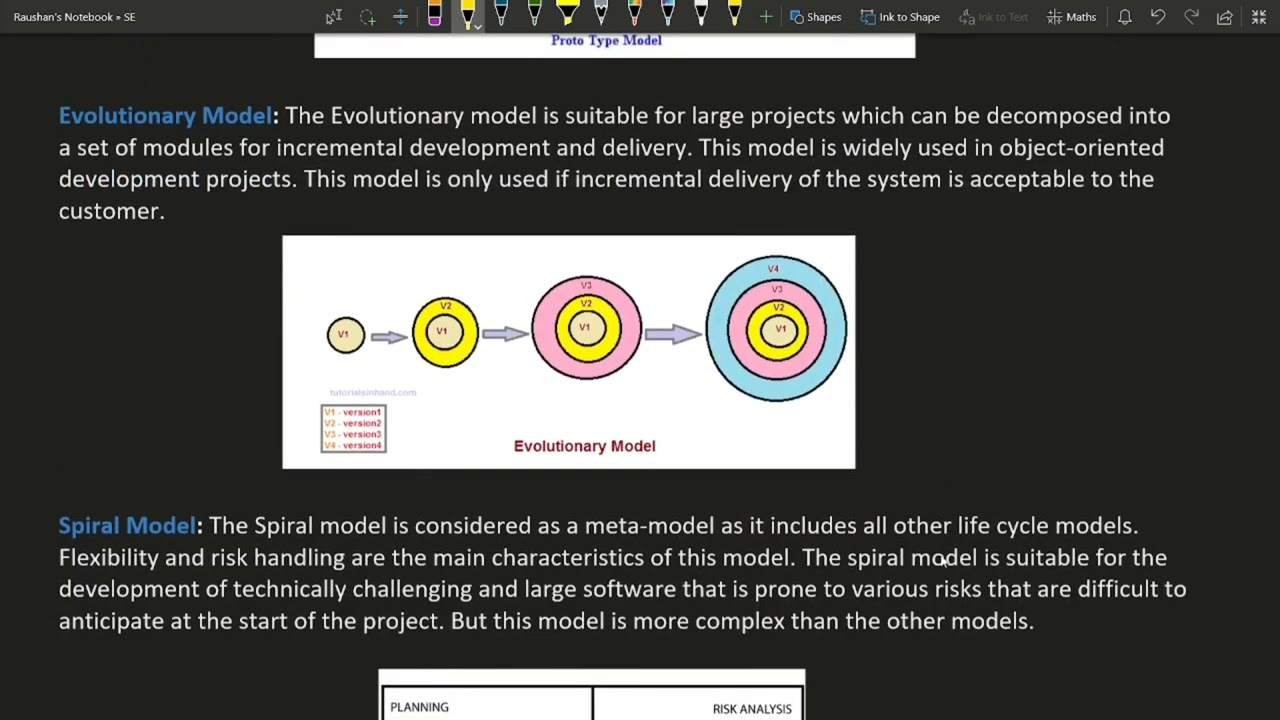Select the green pen in the toolbar
The width and height of the screenshot is (1280, 720).
point(534,16)
